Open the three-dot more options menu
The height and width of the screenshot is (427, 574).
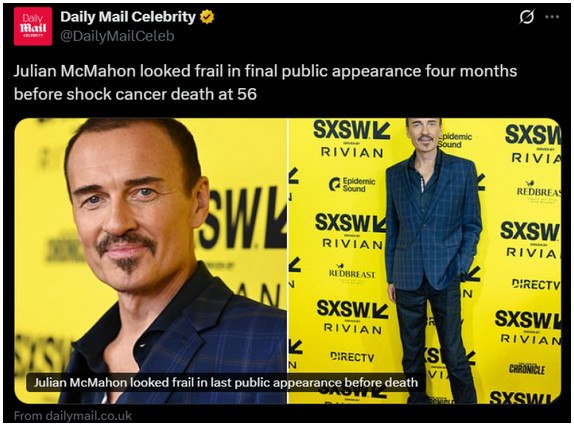coord(552,17)
